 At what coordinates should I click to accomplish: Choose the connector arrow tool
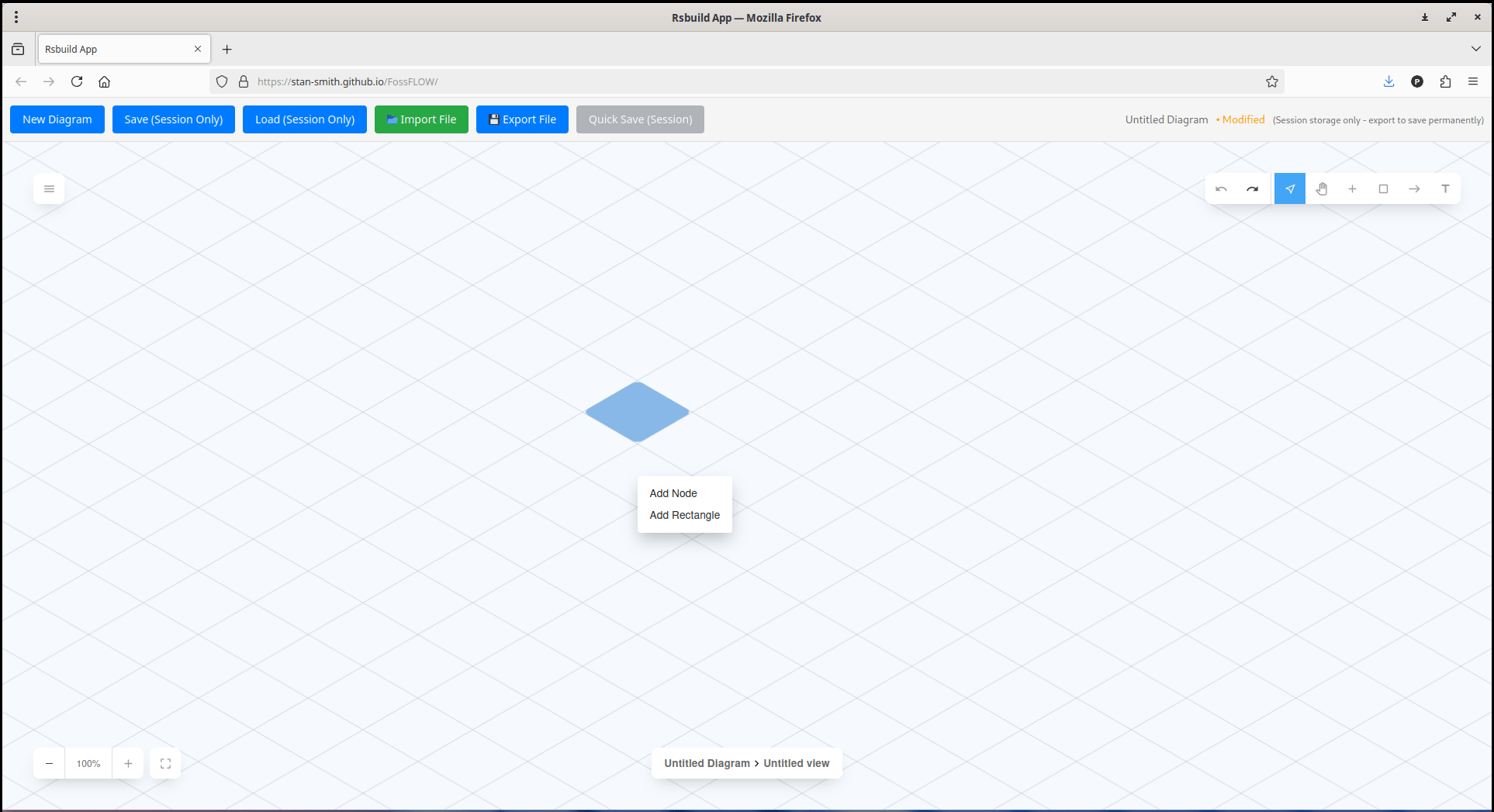coord(1414,188)
